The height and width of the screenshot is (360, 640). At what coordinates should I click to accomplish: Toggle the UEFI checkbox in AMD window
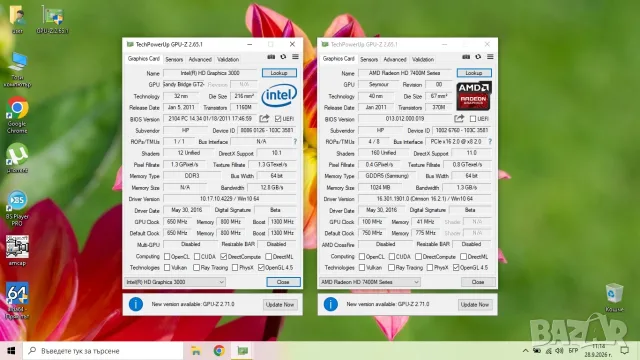point(473,119)
